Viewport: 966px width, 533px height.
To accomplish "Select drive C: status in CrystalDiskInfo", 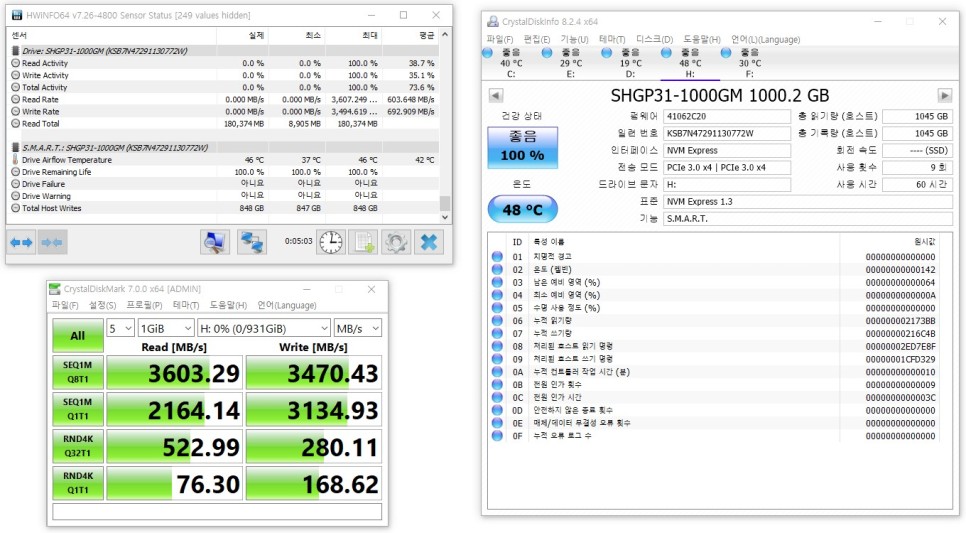I will click(x=511, y=63).
